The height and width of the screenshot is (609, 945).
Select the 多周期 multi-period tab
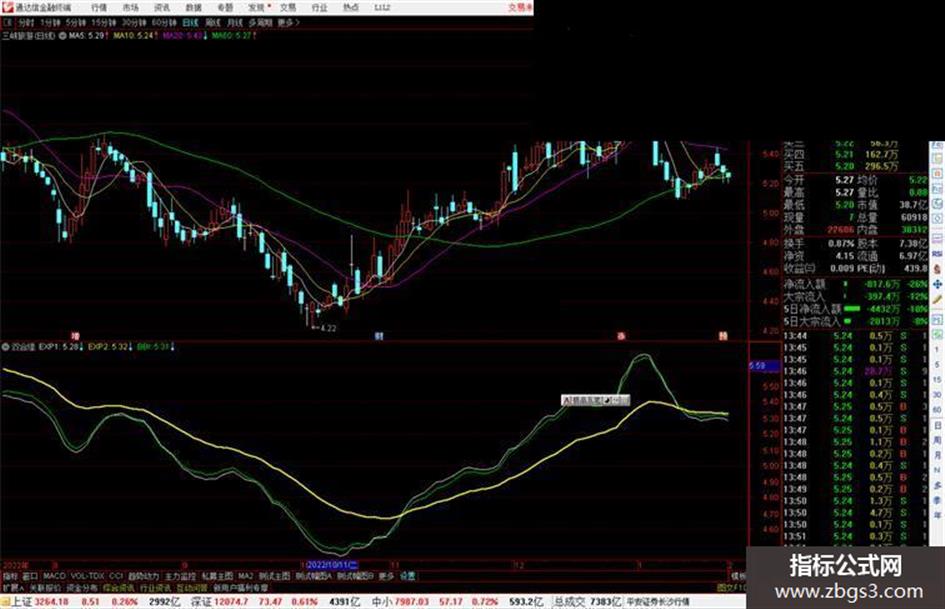(x=260, y=22)
